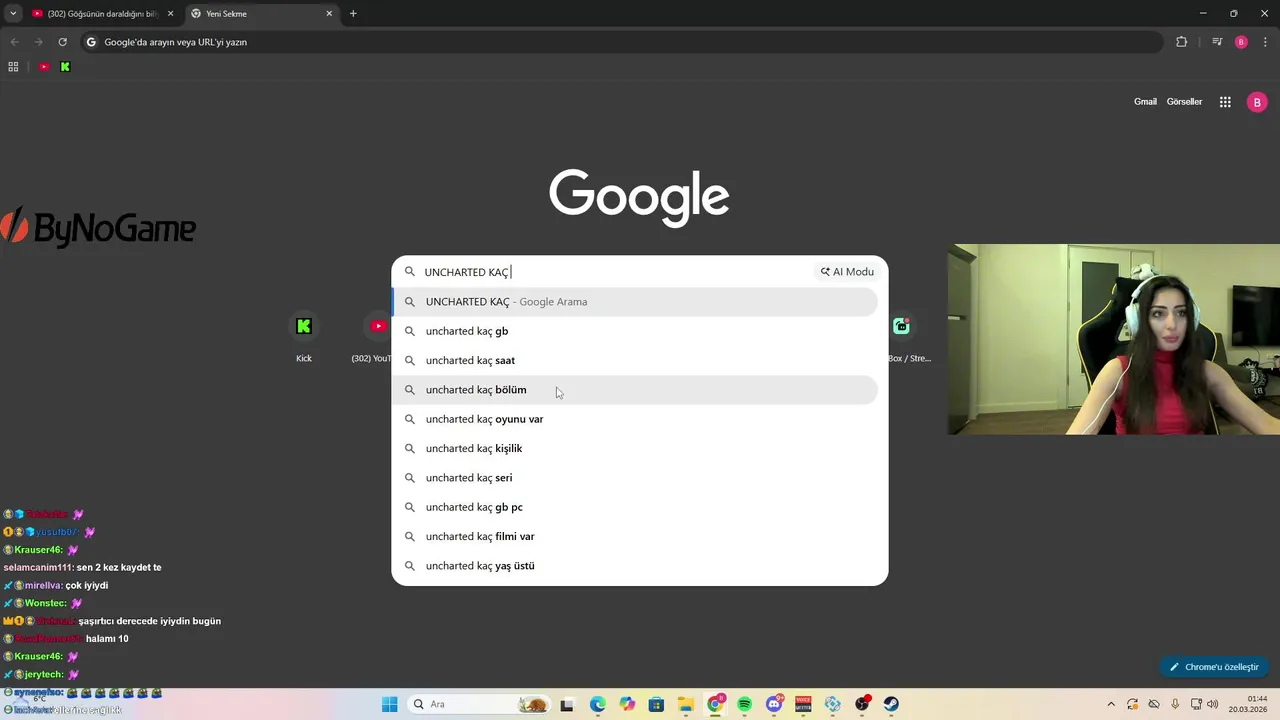
Task: Close the Yeni Sekme tab
Action: point(329,14)
